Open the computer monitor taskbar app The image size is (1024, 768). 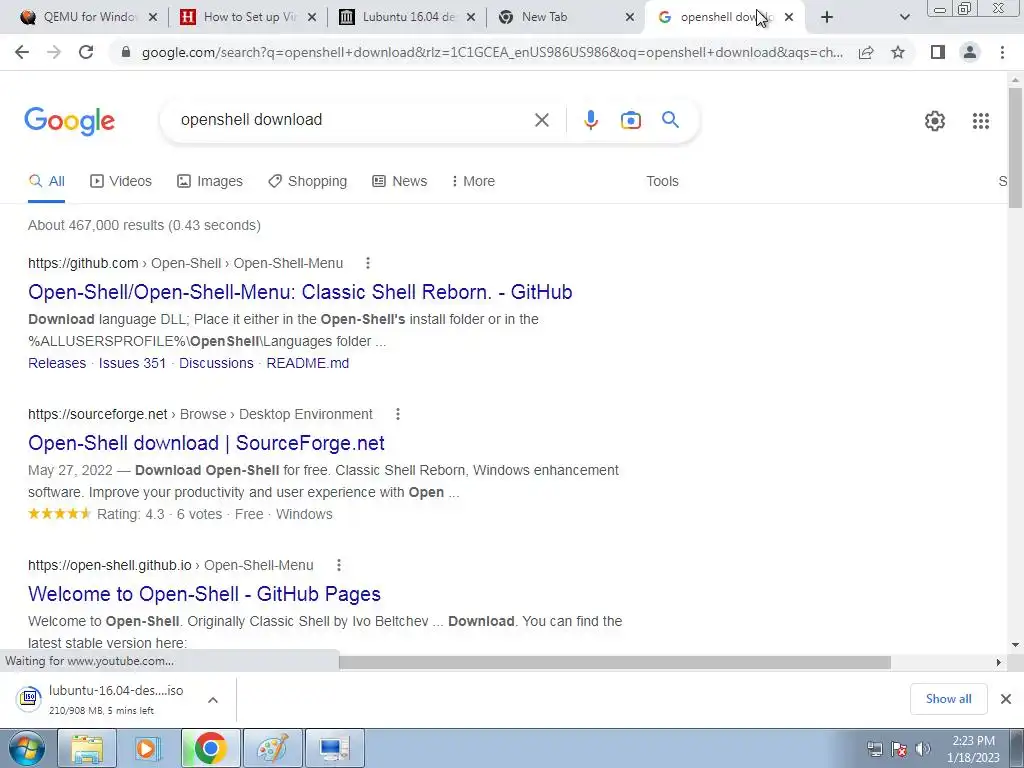tap(334, 748)
